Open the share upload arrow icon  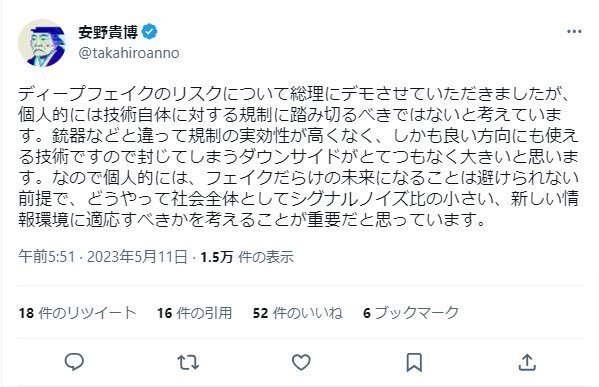click(x=527, y=362)
